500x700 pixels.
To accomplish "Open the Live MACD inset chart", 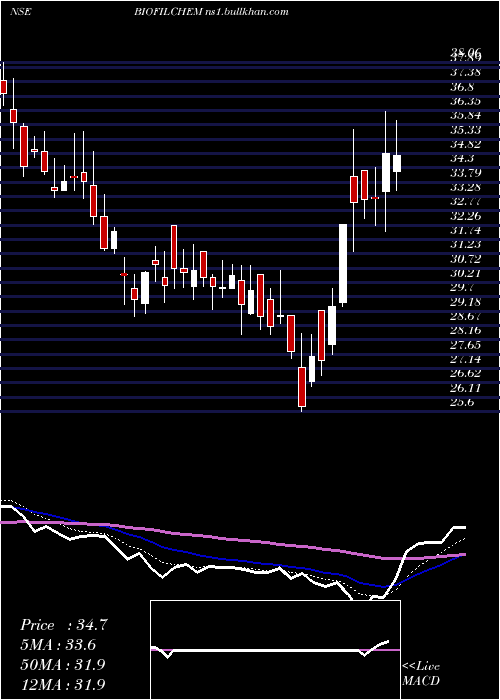I will click(275, 650).
